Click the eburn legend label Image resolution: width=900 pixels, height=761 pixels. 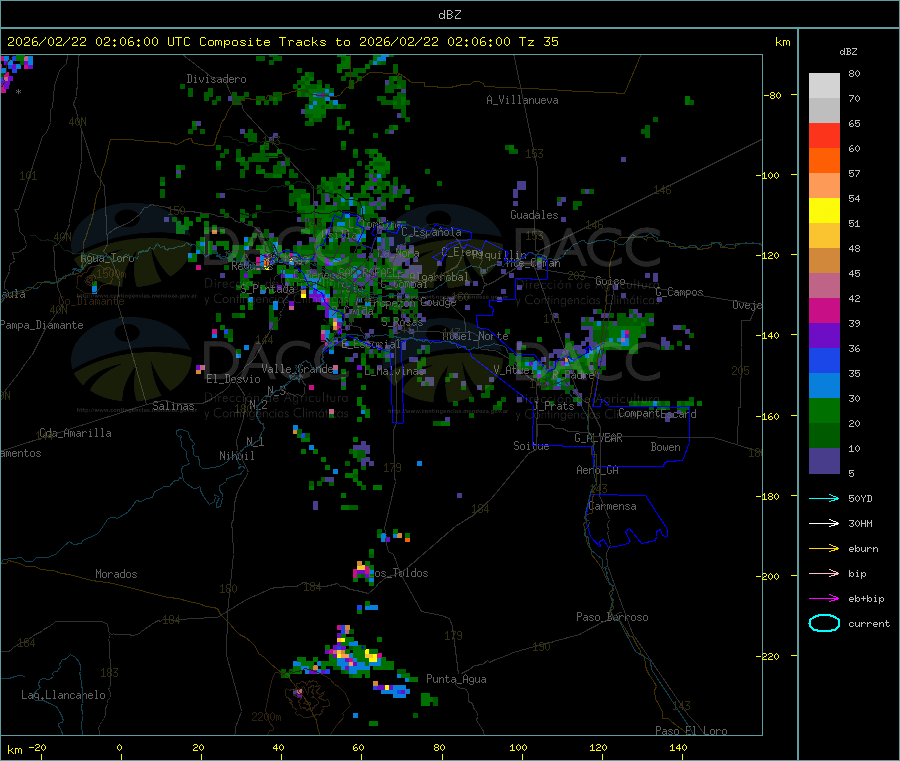tap(863, 549)
